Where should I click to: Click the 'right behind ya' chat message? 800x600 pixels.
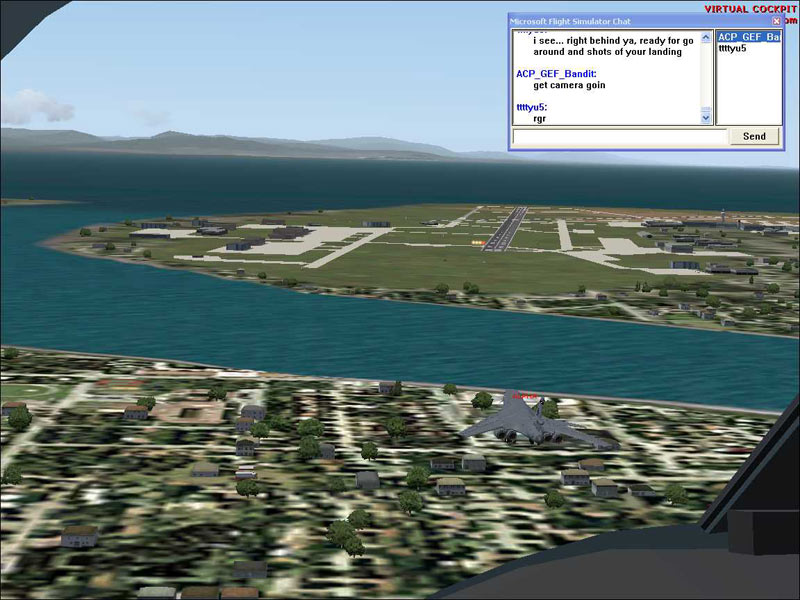(x=613, y=46)
